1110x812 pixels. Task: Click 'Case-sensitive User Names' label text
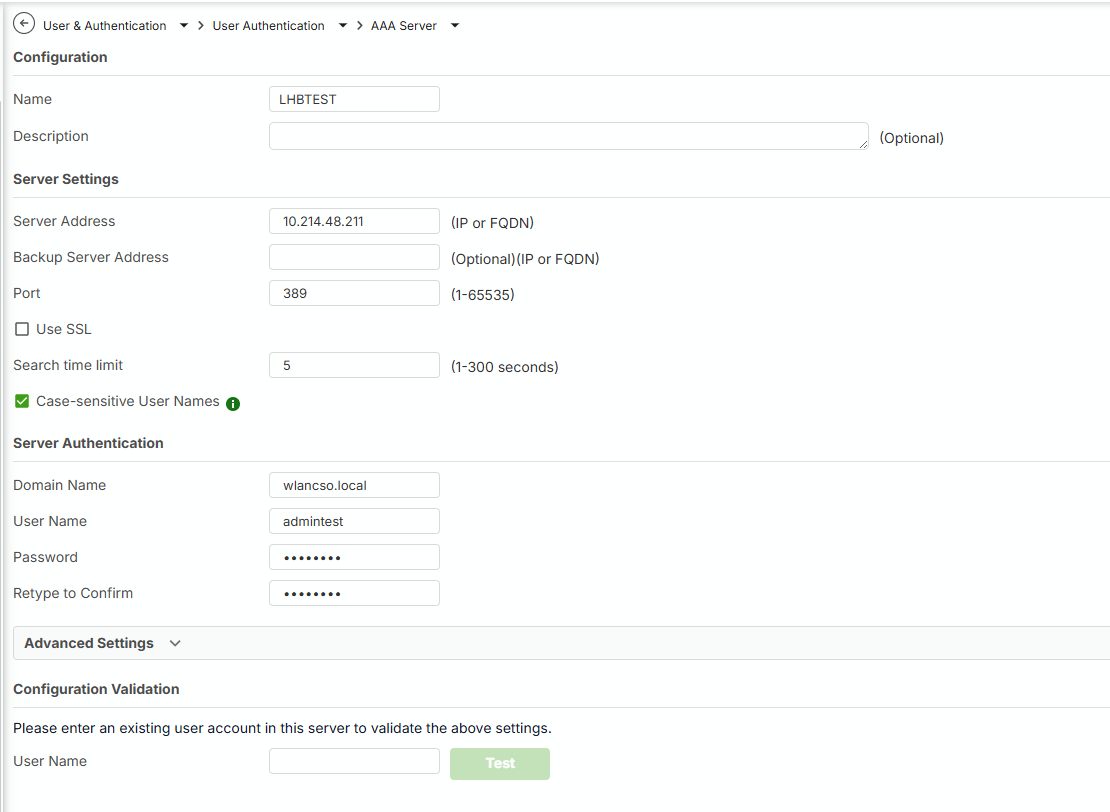(x=127, y=401)
